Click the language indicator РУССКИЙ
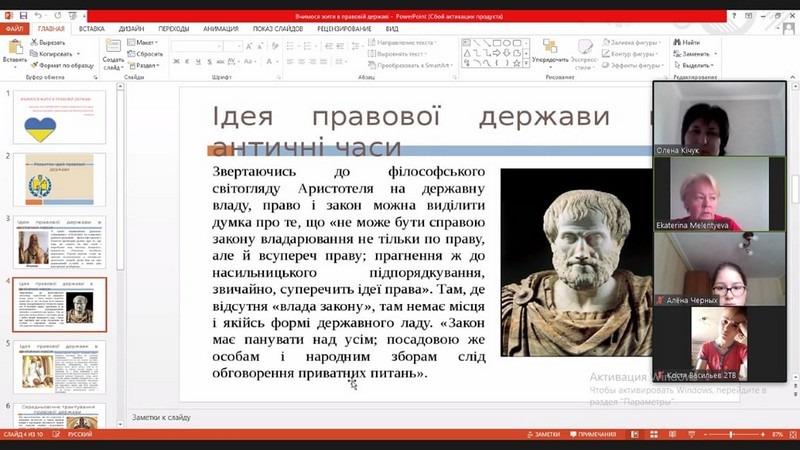Screen dimensions: 800x450 click(80, 434)
